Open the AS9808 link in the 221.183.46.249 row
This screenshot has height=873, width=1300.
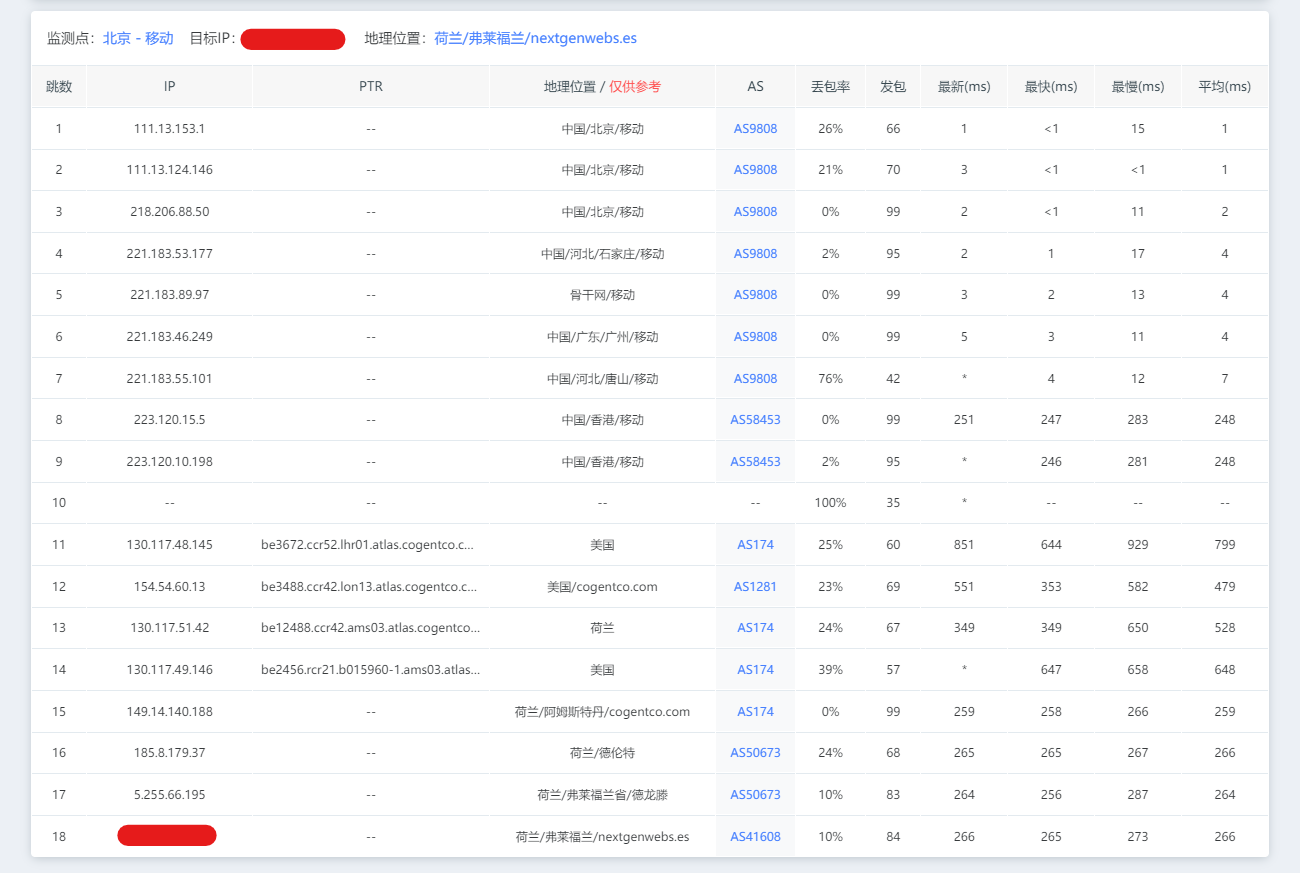click(755, 337)
